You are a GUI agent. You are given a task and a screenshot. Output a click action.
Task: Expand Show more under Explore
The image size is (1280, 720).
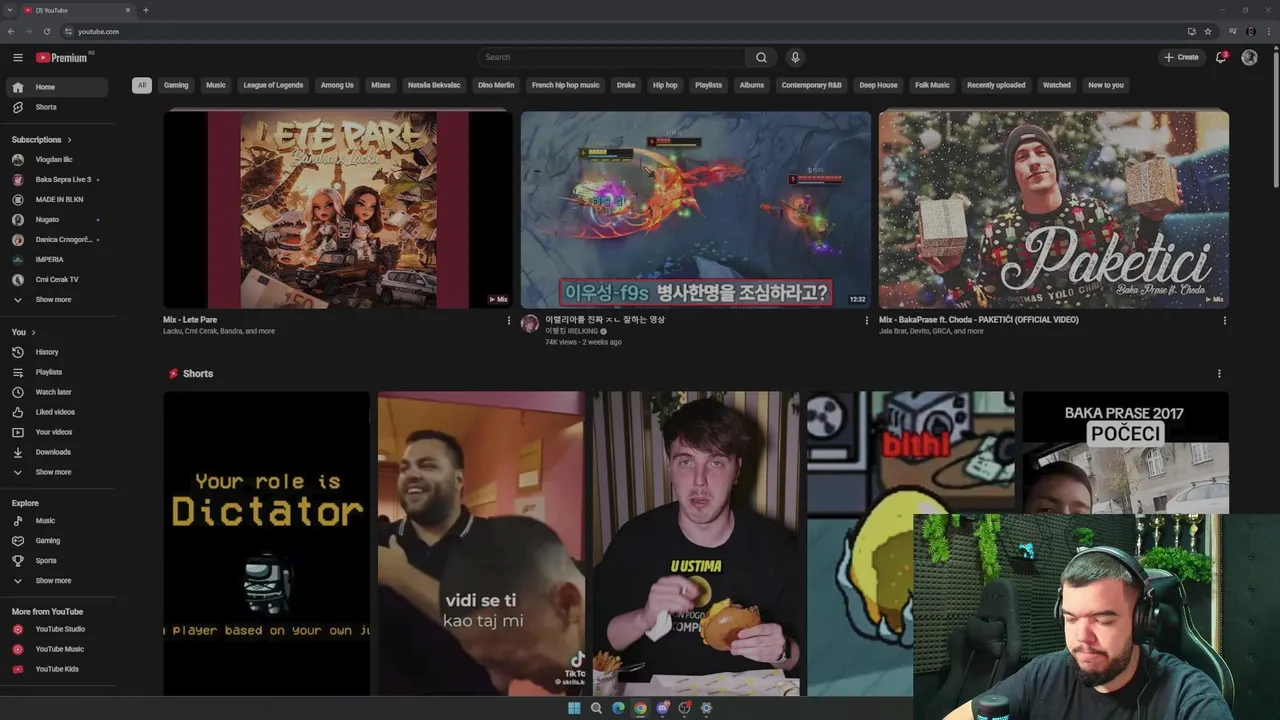click(57, 581)
